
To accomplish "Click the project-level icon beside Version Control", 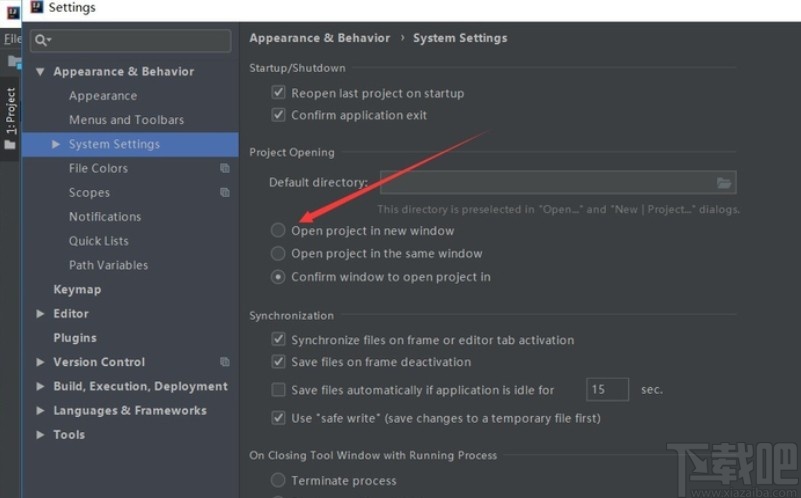I will click(x=225, y=362).
